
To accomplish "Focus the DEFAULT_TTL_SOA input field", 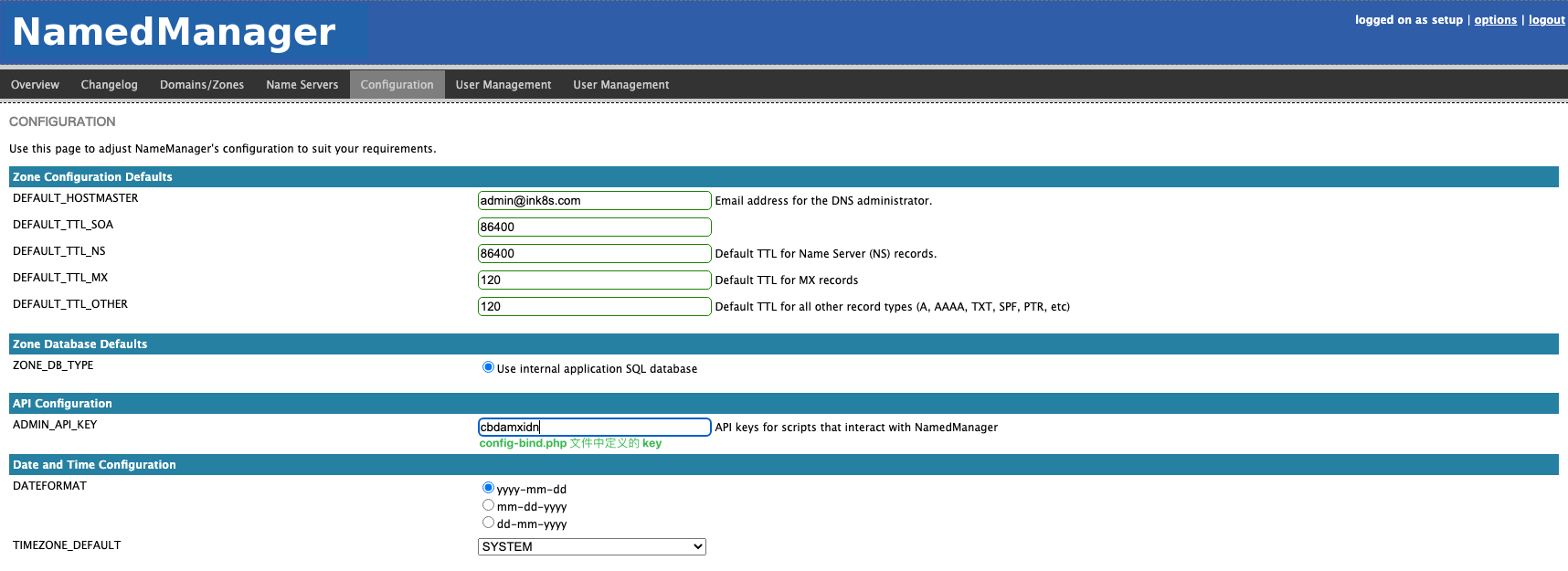I will tap(594, 227).
